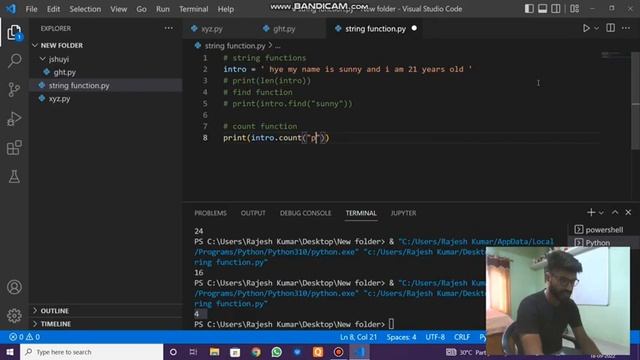Open the File menu
The height and width of the screenshot is (360, 640).
tap(31, 9)
